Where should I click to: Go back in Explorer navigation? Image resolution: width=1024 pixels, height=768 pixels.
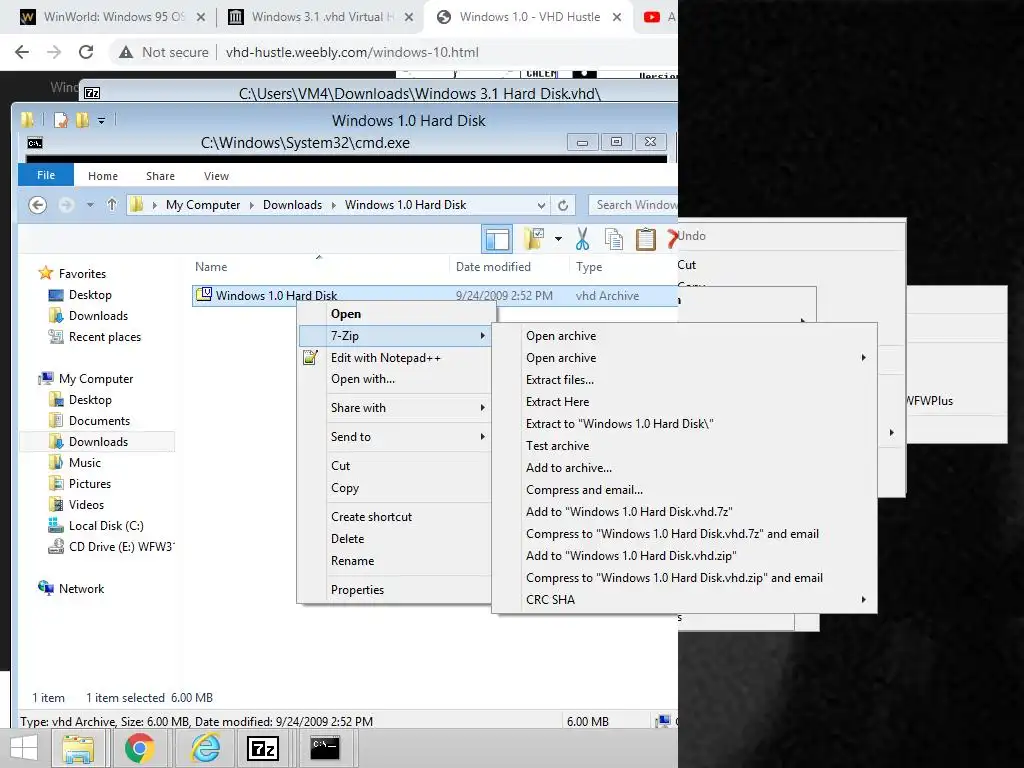point(38,205)
